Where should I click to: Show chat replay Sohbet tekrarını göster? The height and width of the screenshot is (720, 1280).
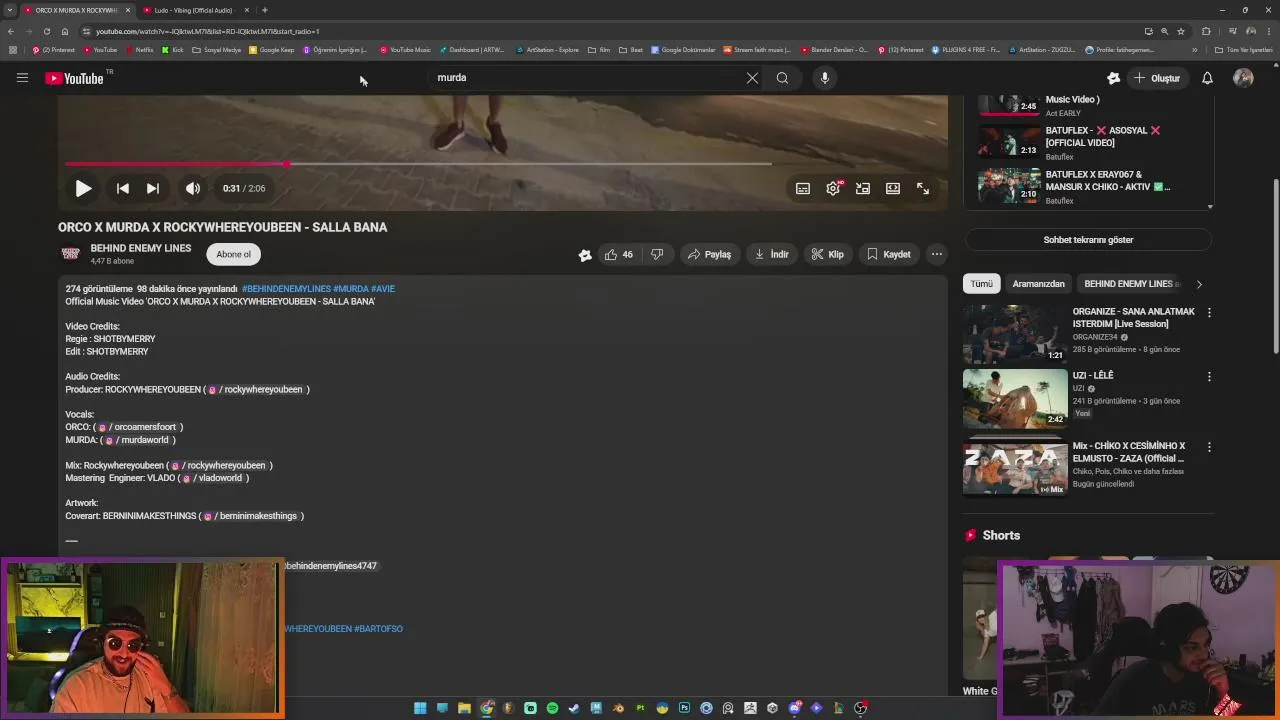pos(1088,240)
